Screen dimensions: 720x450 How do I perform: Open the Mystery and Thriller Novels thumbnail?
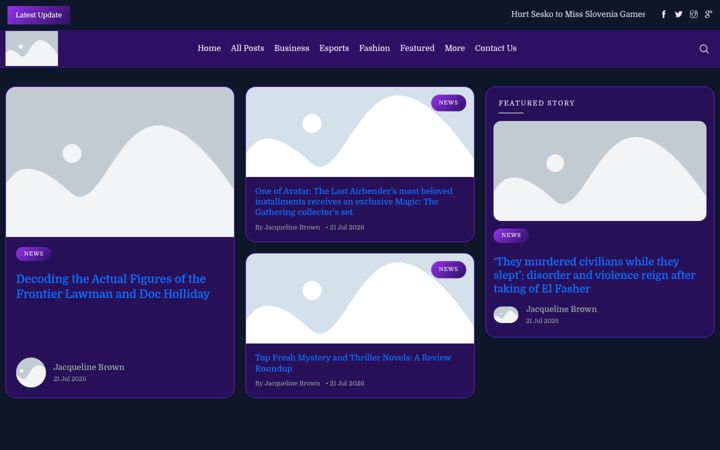360,298
